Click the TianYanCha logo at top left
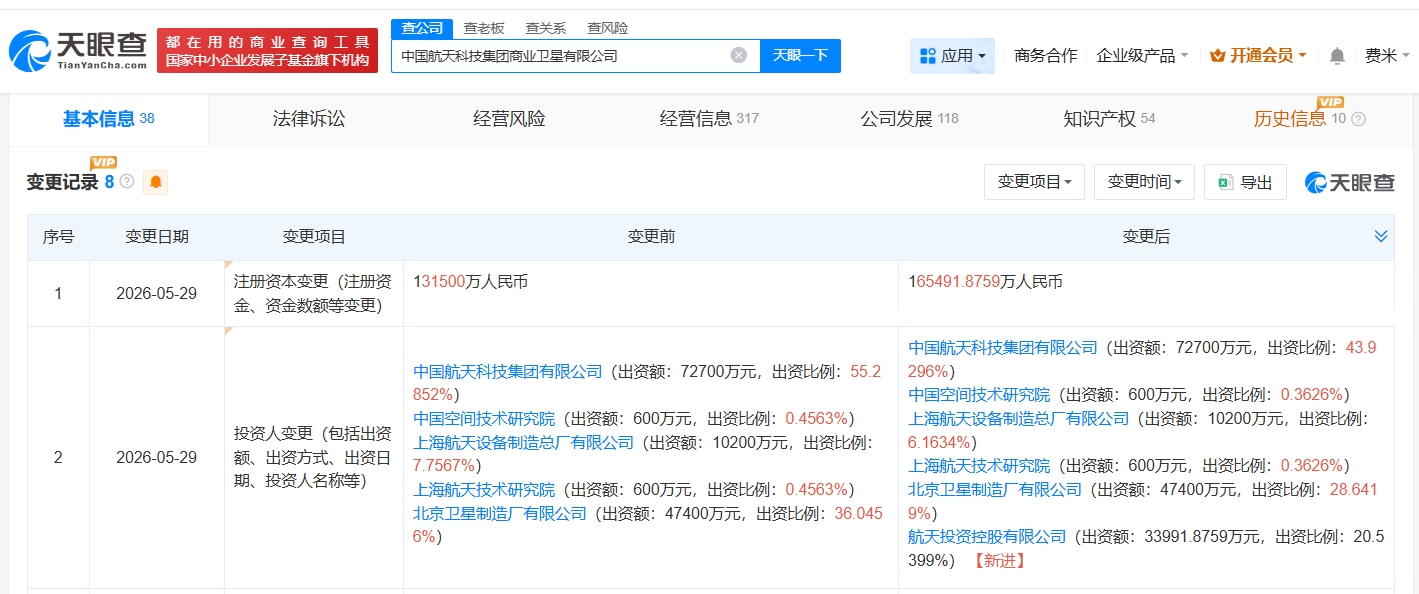This screenshot has height=594, width=1419. pyautogui.click(x=78, y=50)
